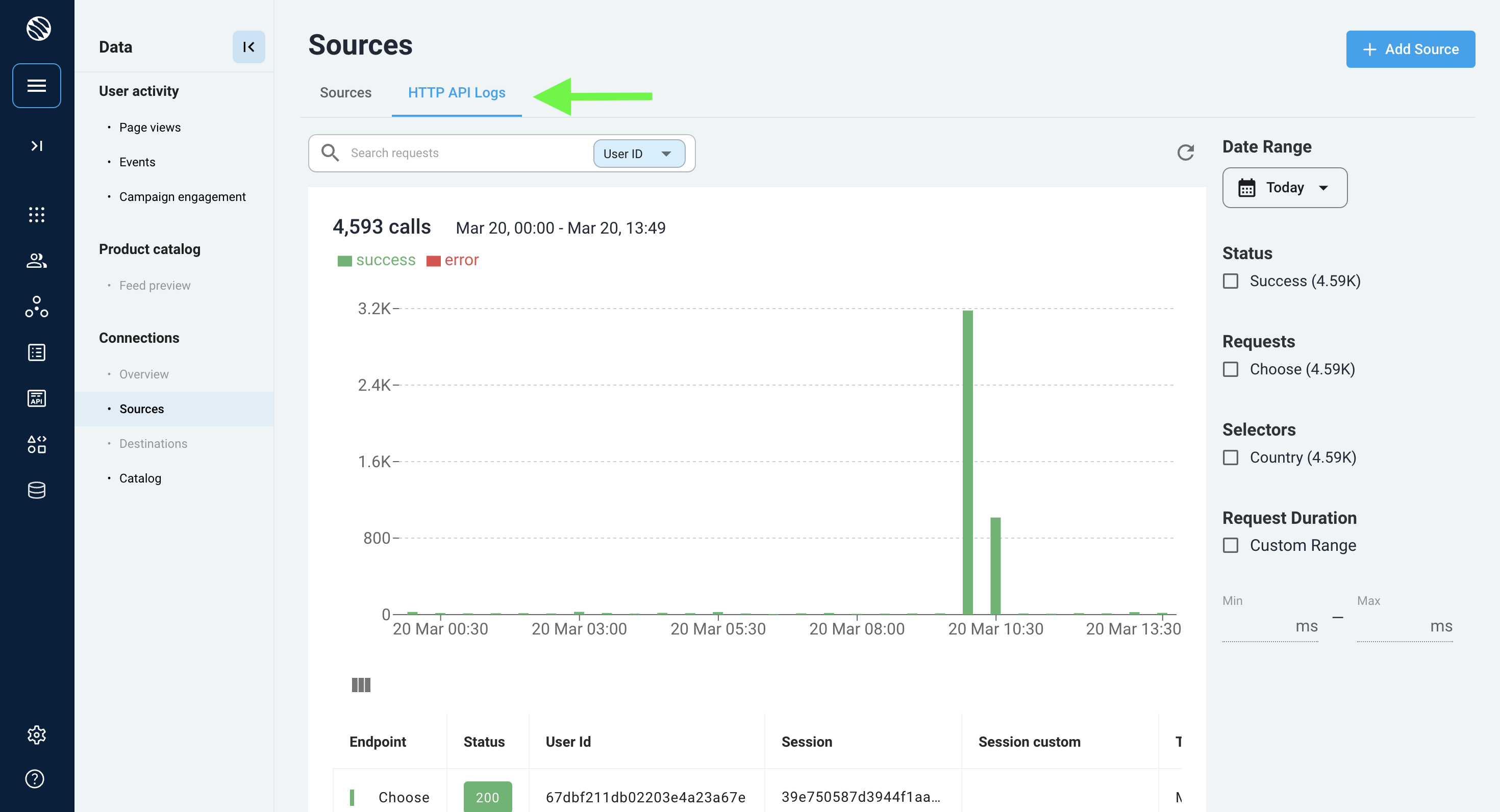
Task: Open Catalog under Connections
Action: pos(140,478)
